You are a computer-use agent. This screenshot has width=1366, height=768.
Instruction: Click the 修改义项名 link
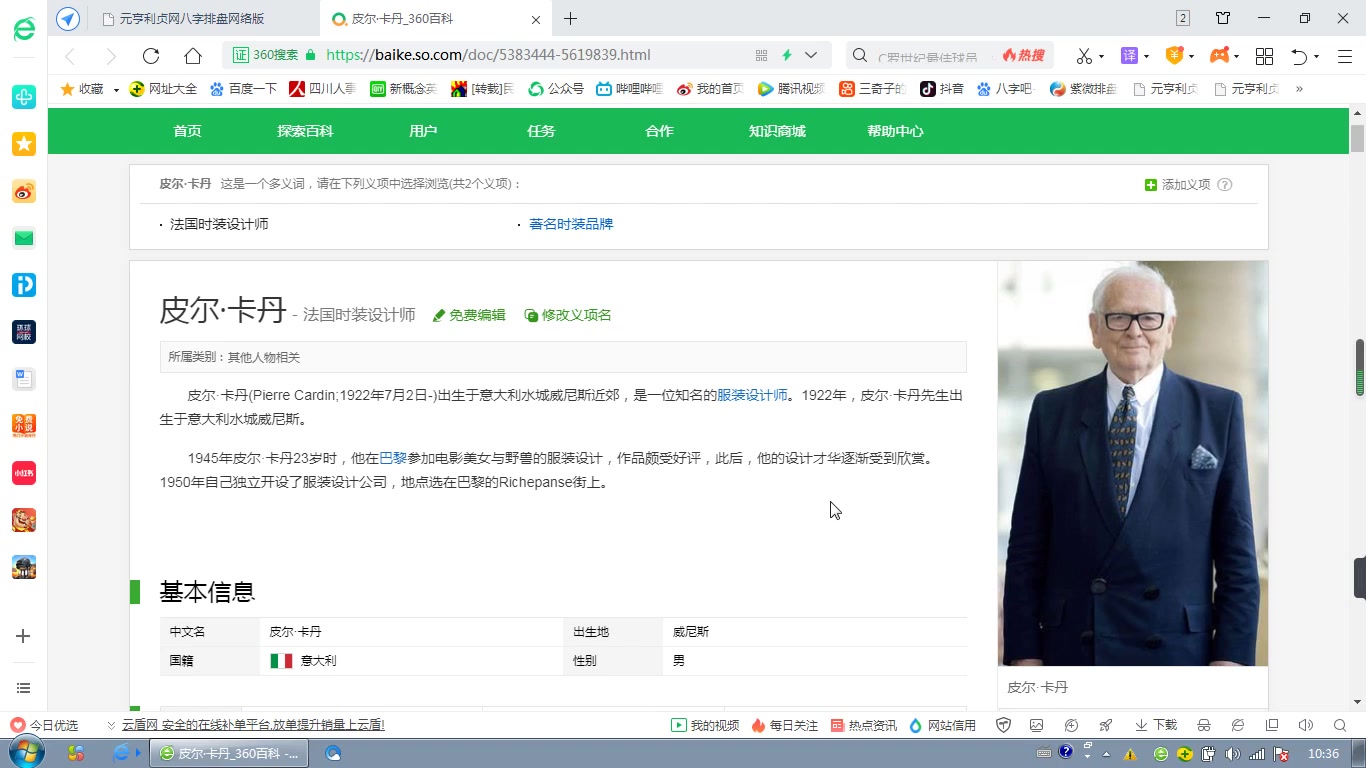tap(568, 315)
